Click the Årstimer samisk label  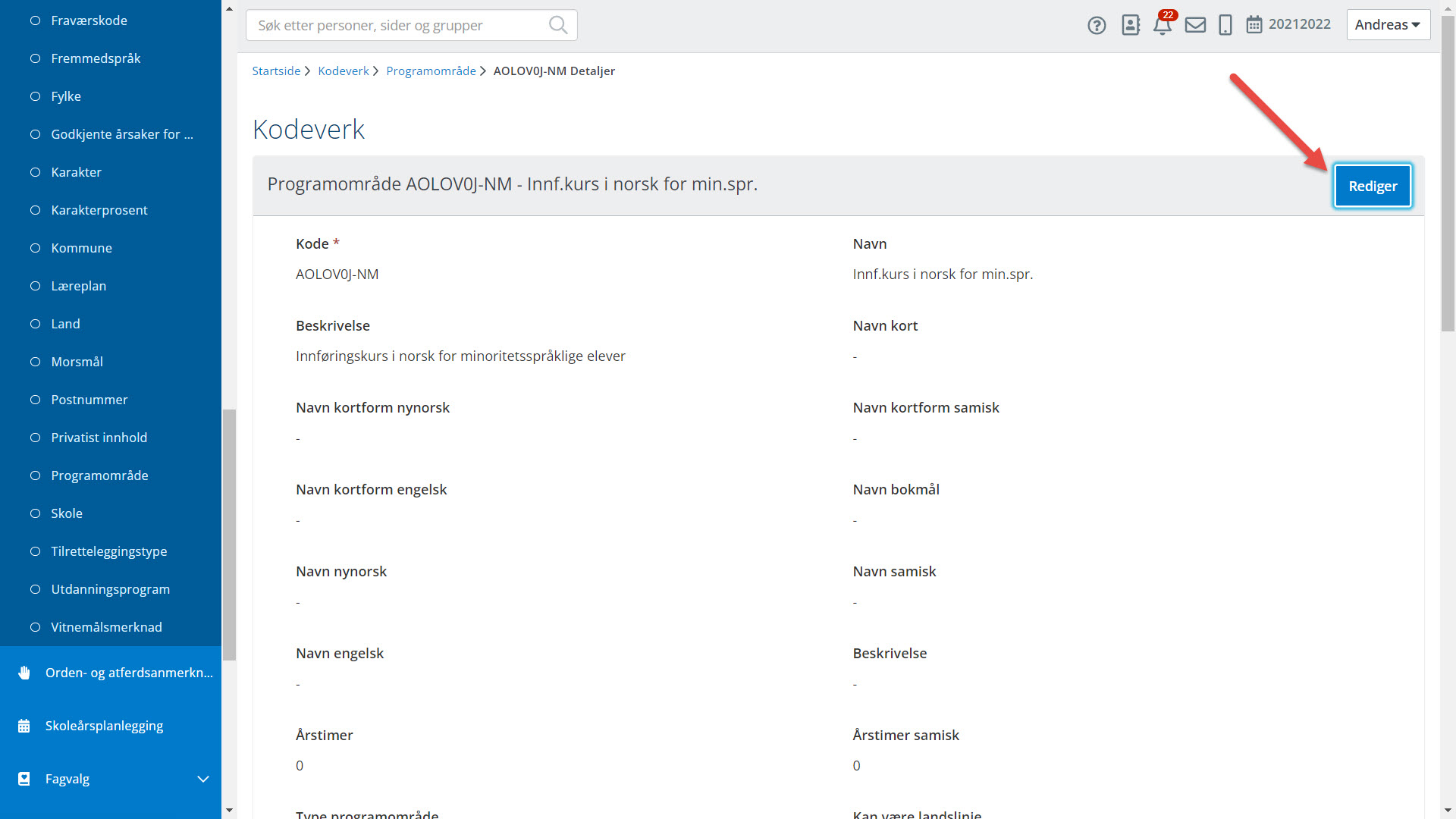pyautogui.click(x=905, y=736)
